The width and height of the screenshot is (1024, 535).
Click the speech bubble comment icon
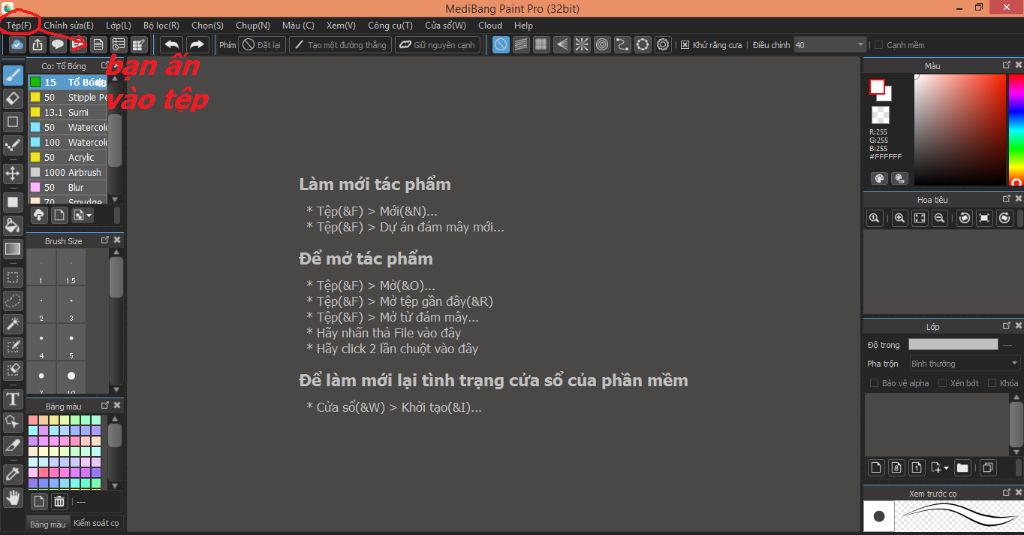[57, 44]
